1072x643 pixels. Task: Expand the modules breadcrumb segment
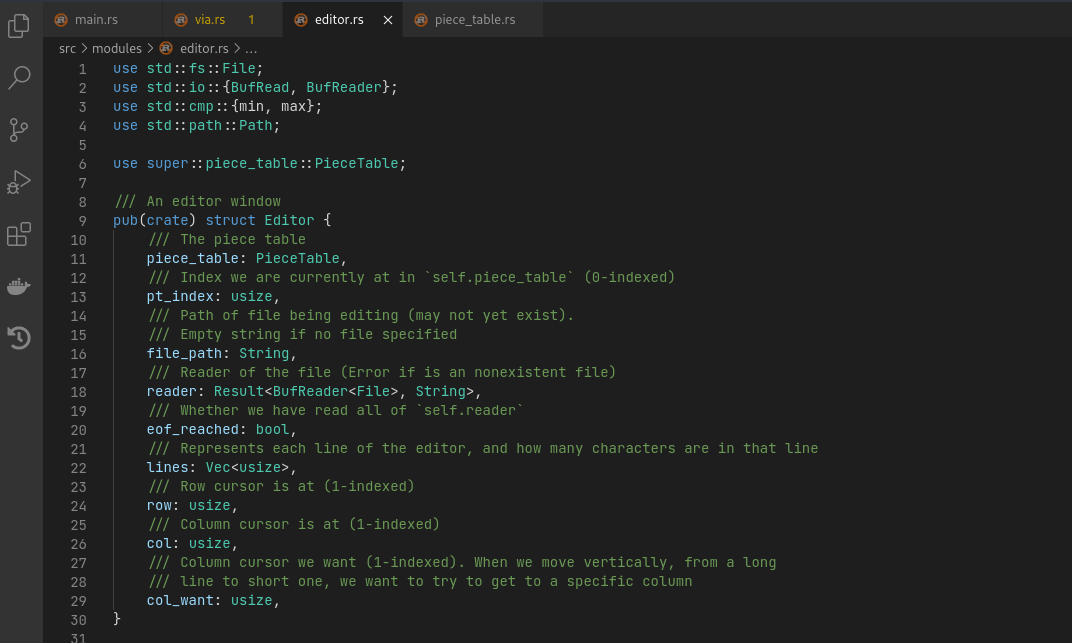point(117,49)
